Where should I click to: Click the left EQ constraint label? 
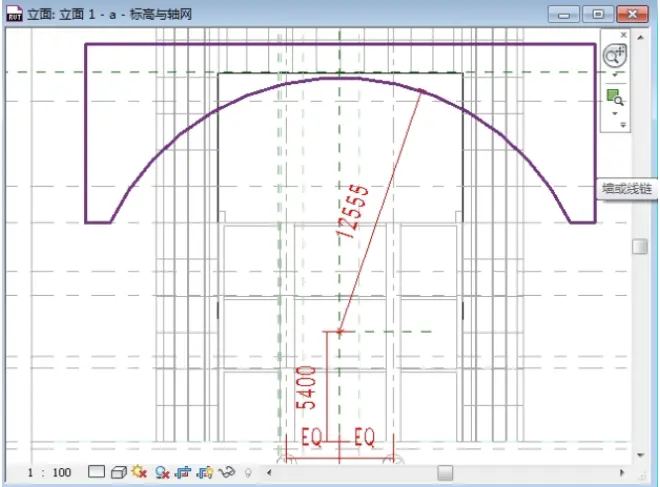(312, 437)
